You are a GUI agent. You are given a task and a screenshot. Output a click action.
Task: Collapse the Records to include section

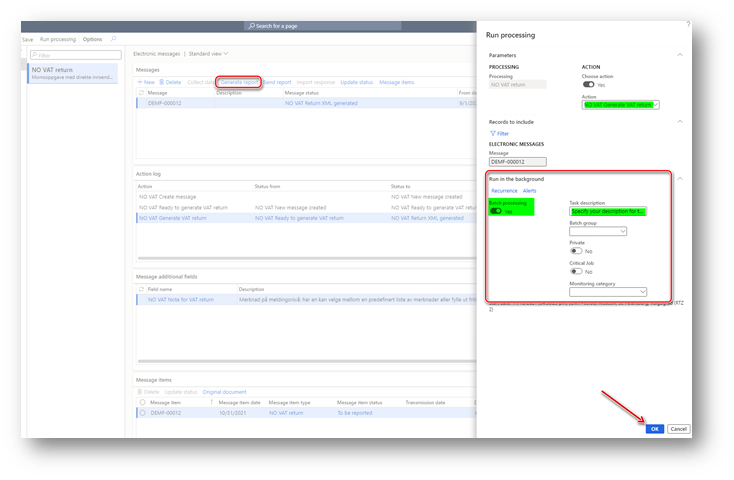680,121
